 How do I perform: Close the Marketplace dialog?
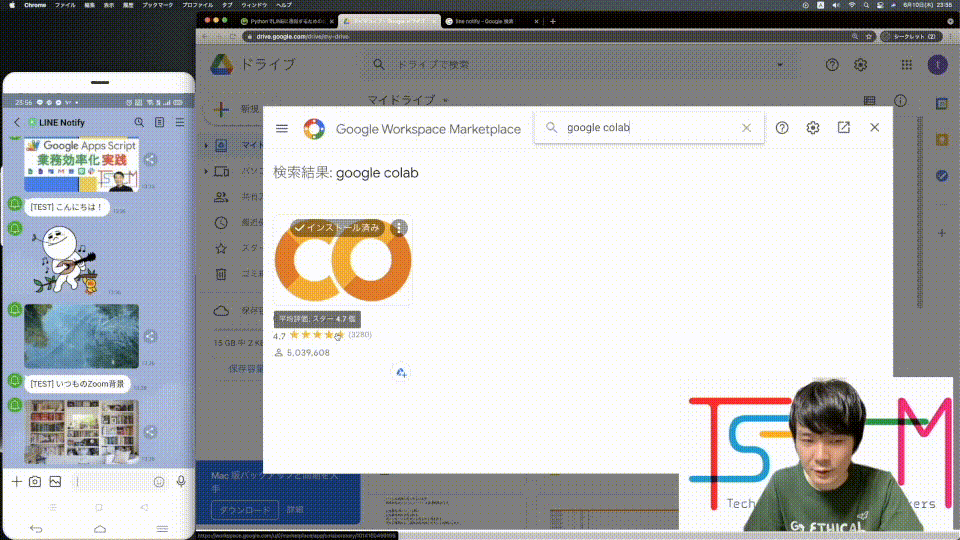(874, 127)
